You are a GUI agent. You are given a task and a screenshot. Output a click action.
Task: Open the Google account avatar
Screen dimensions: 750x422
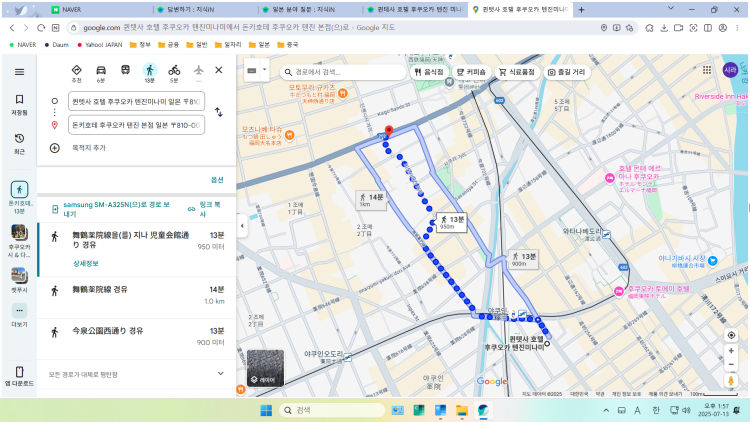[730, 70]
